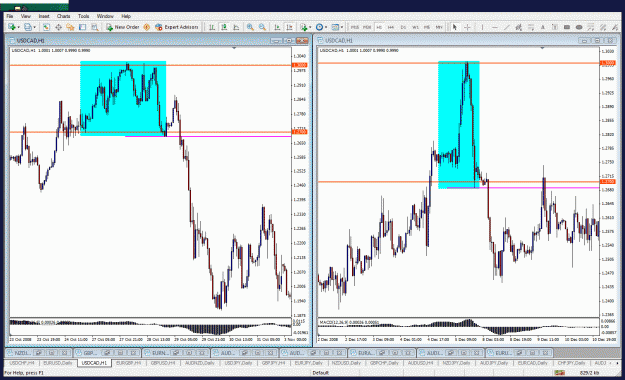This screenshot has width=625, height=380.
Task: Toggle the Terminal panel icon
Action: (83, 27)
